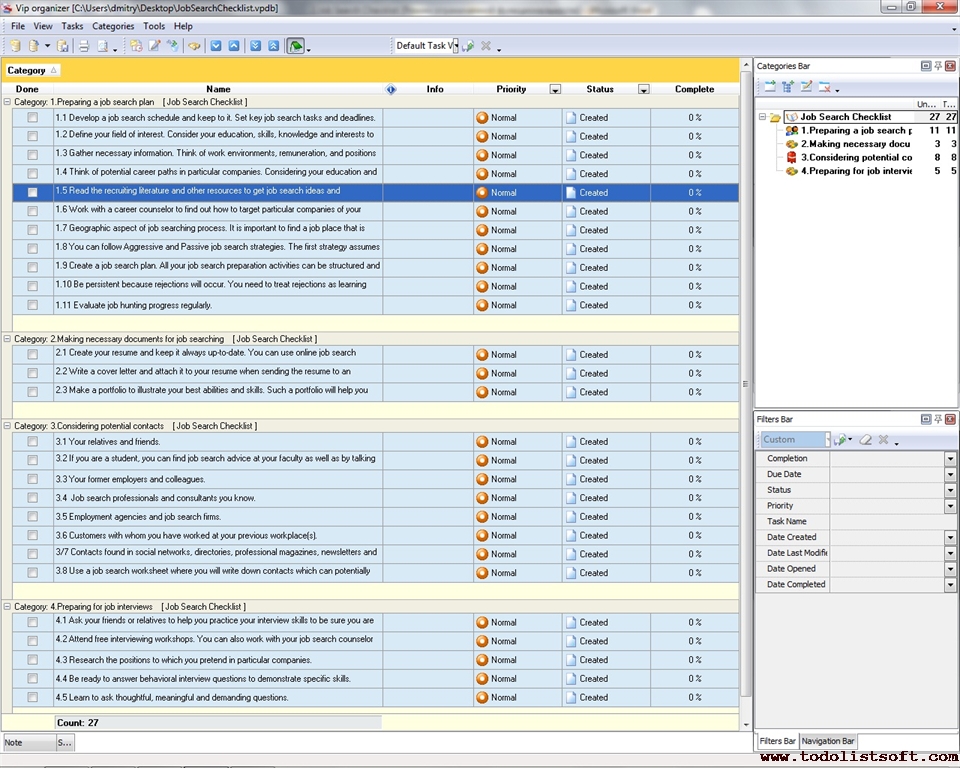Open the Due Date filter dropdown
960x768 pixels.
click(950, 474)
